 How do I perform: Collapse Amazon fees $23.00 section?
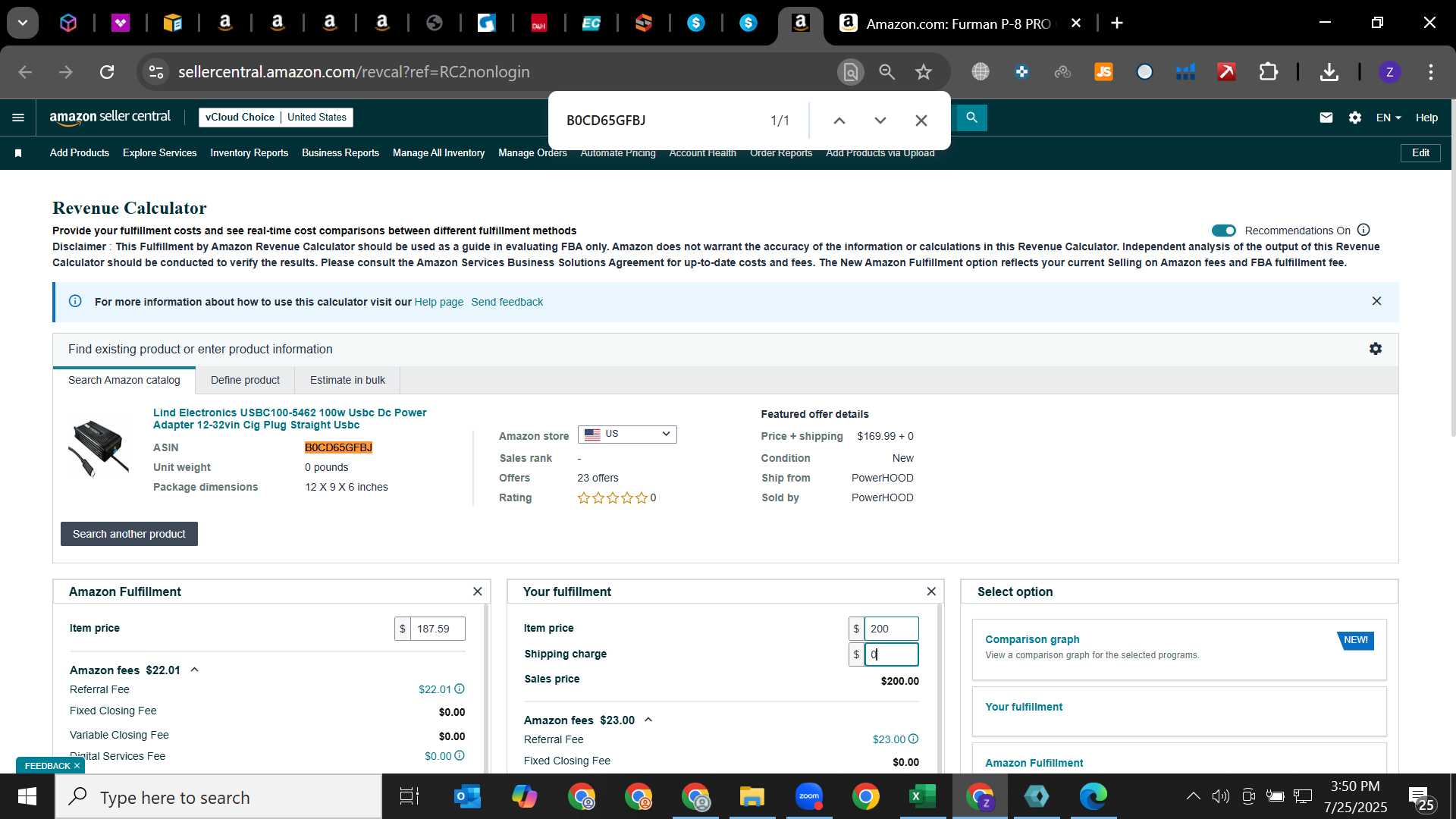(x=648, y=720)
